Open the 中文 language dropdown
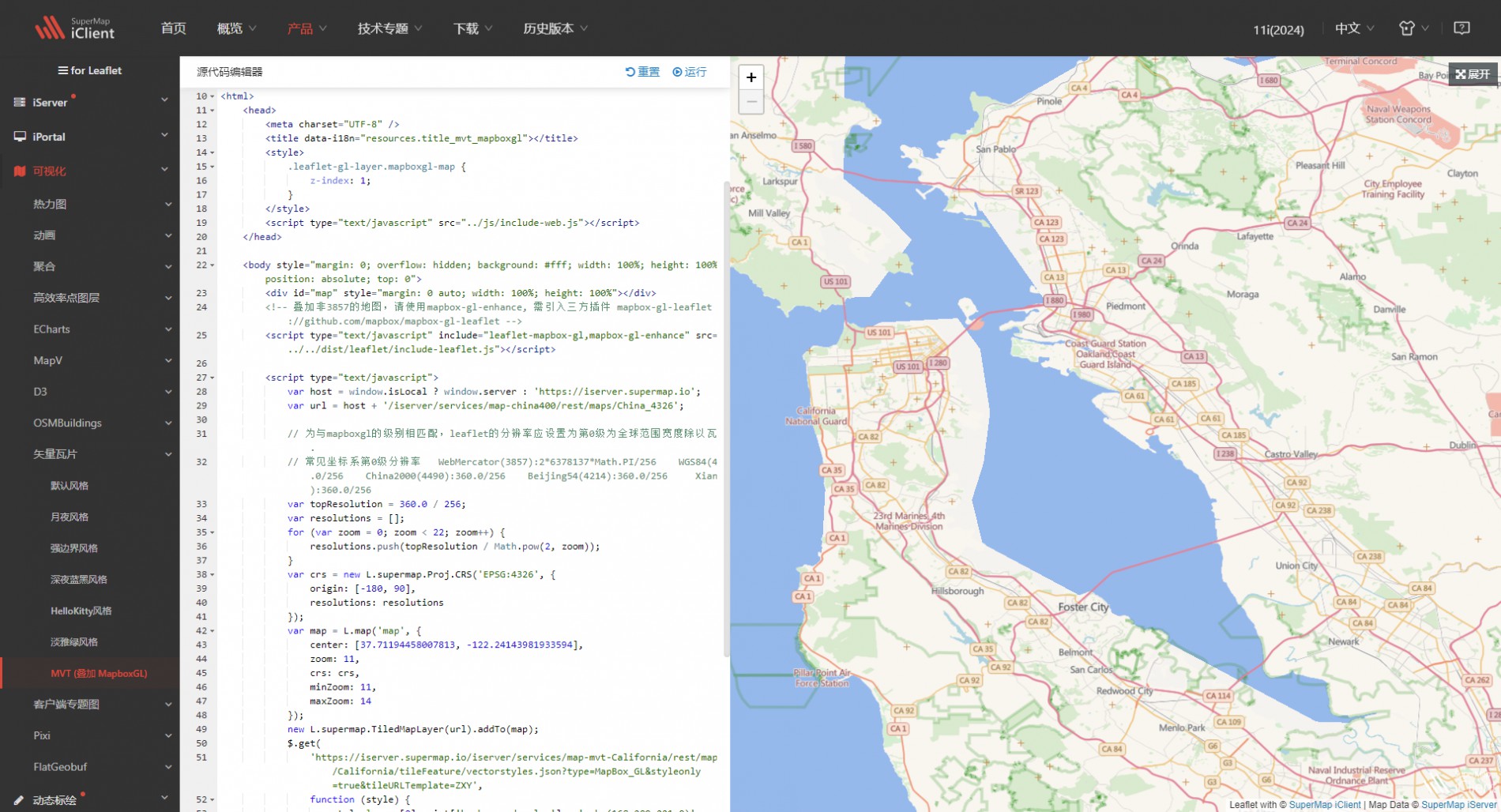 point(1354,28)
